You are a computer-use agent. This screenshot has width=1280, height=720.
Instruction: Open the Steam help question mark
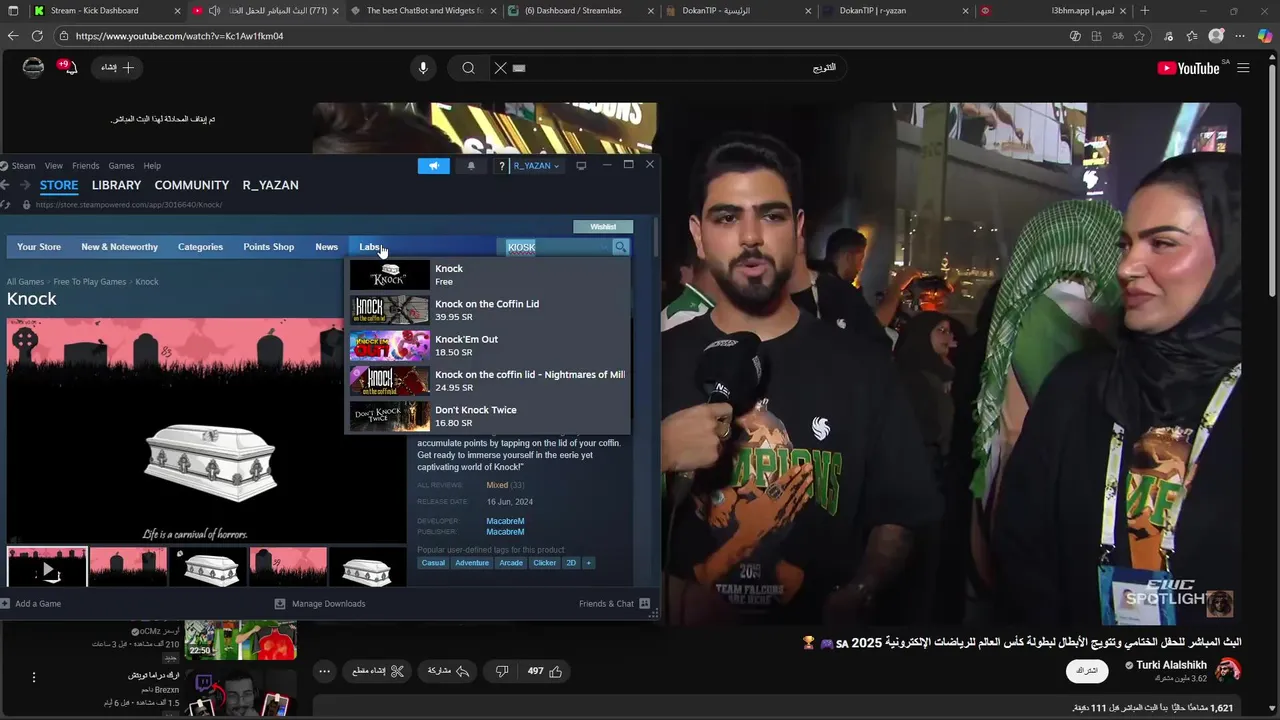pos(501,166)
